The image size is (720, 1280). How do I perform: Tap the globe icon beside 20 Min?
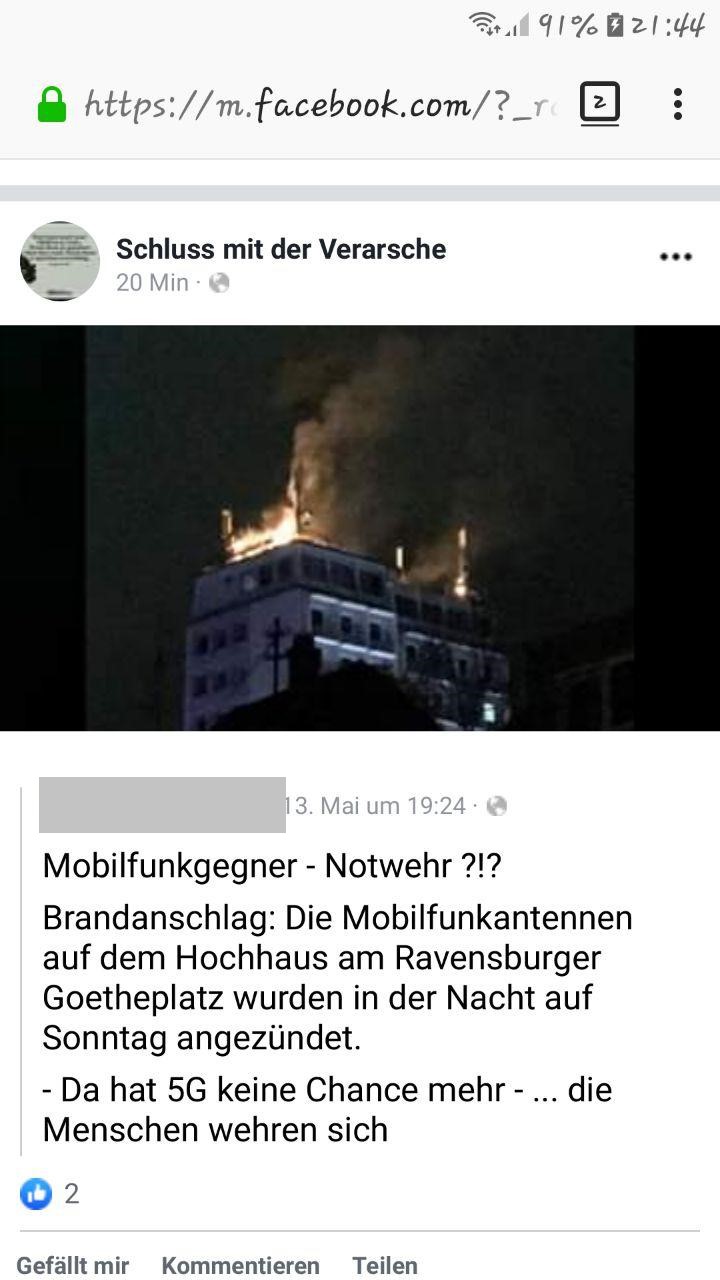pyautogui.click(x=219, y=283)
